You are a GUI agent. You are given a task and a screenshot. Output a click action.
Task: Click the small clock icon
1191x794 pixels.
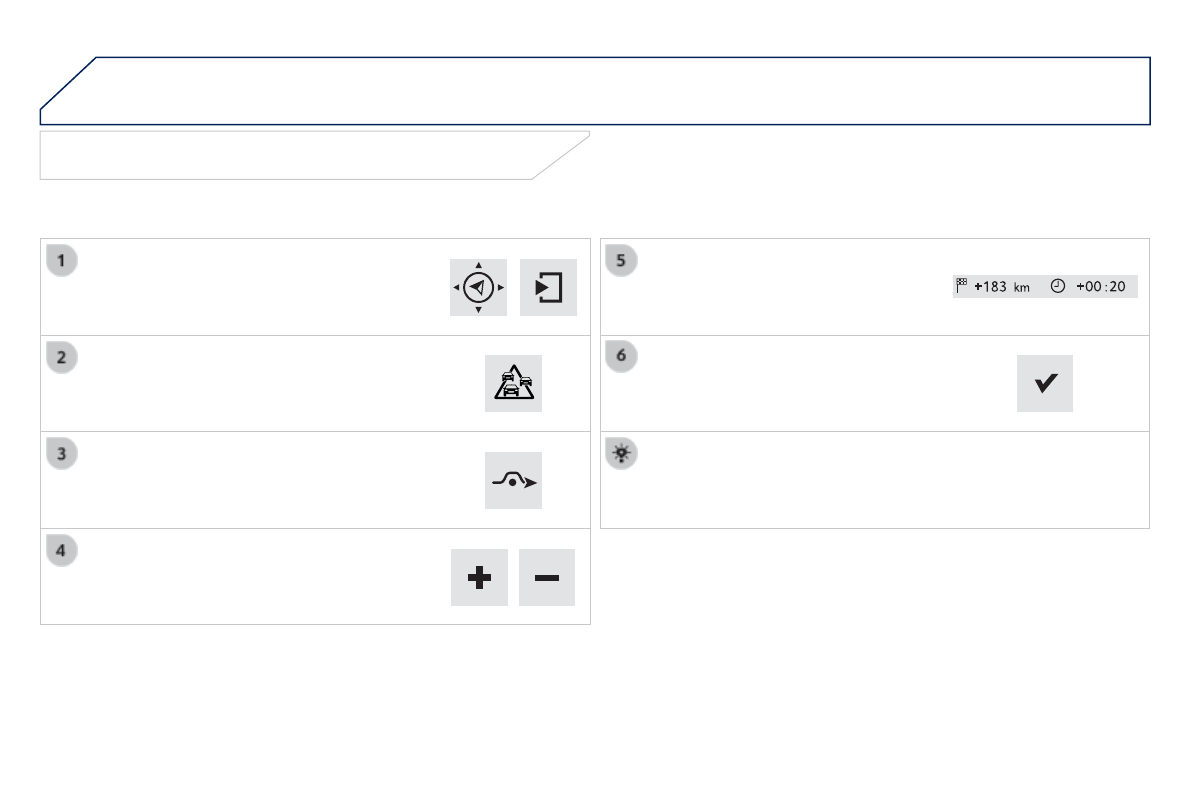[1058, 286]
